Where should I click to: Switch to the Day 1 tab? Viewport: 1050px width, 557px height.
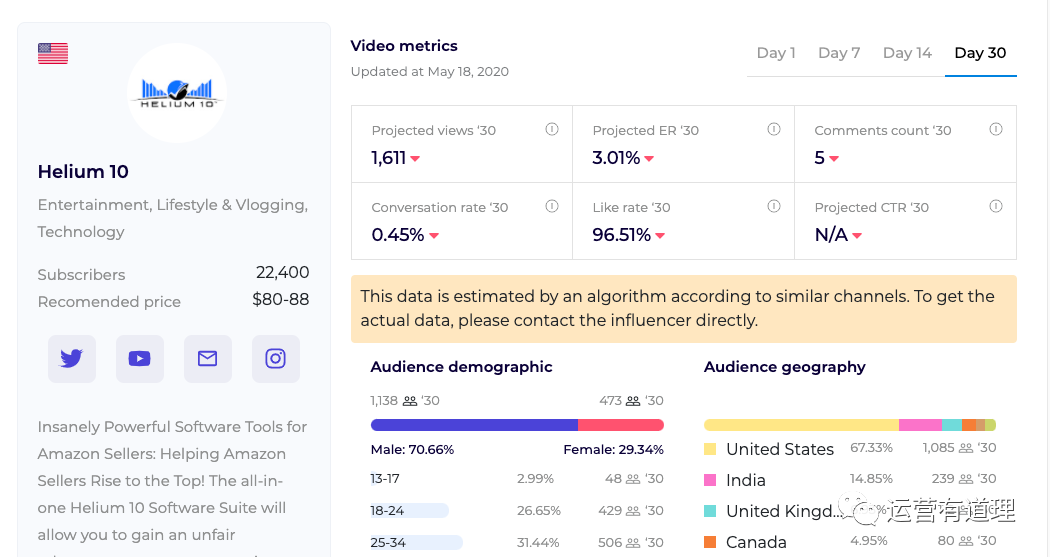(776, 53)
